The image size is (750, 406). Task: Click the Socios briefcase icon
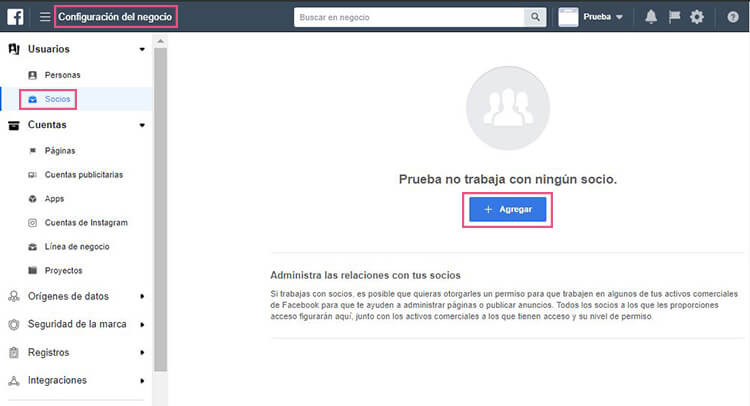(33, 99)
